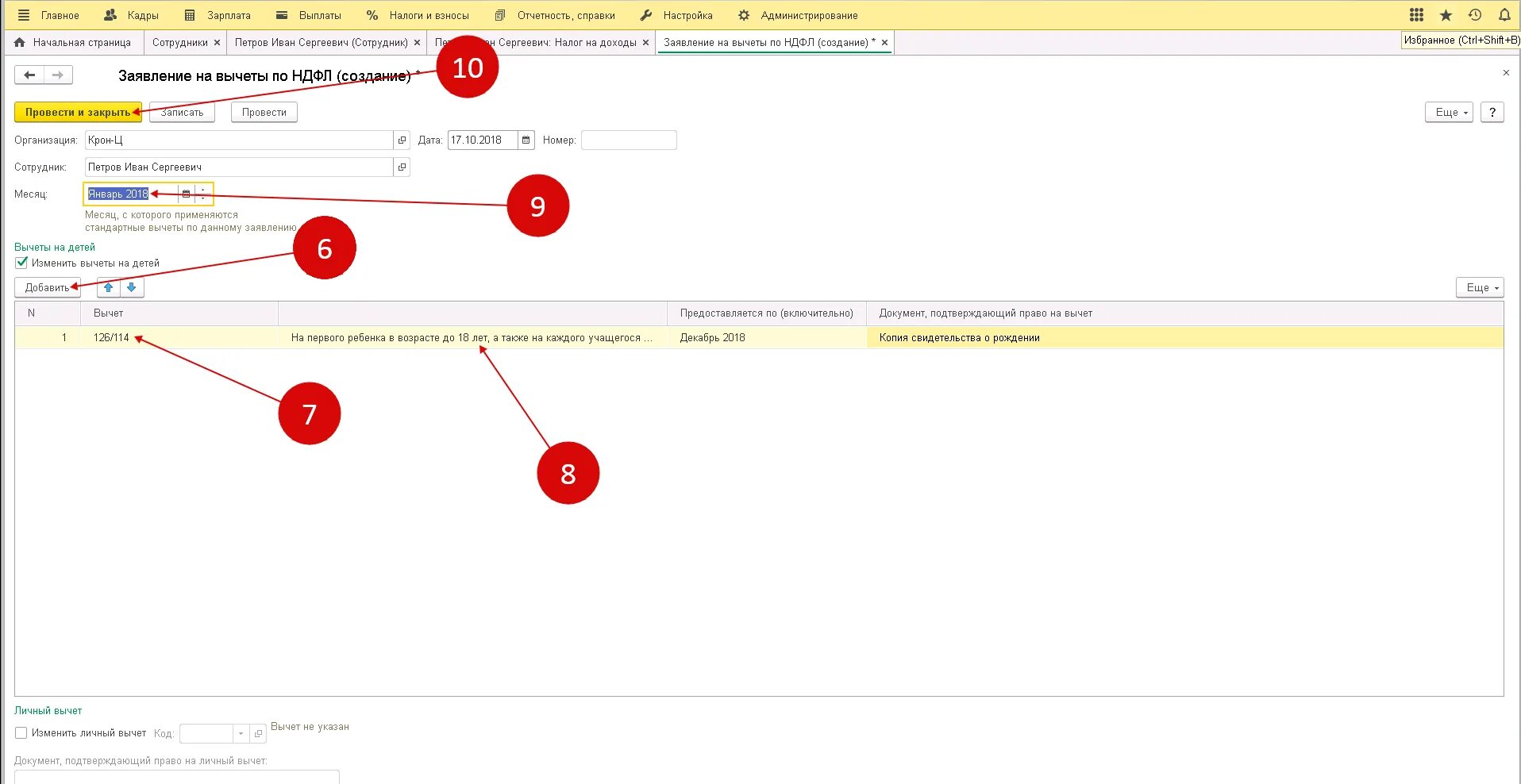Image resolution: width=1521 pixels, height=784 pixels.
Task: Close the Налог на доходы tab
Action: click(645, 43)
